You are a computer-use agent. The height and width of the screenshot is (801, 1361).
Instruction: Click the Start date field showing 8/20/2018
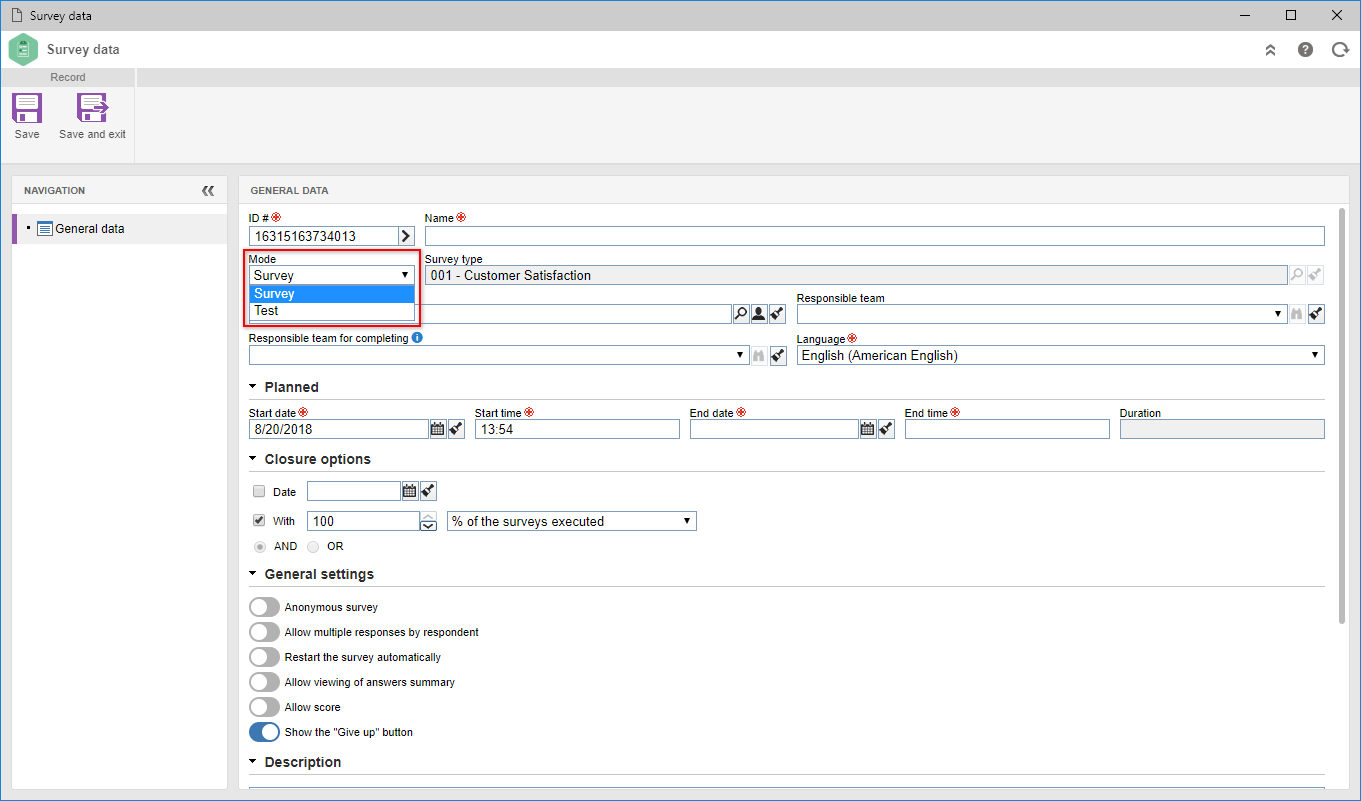coord(339,429)
